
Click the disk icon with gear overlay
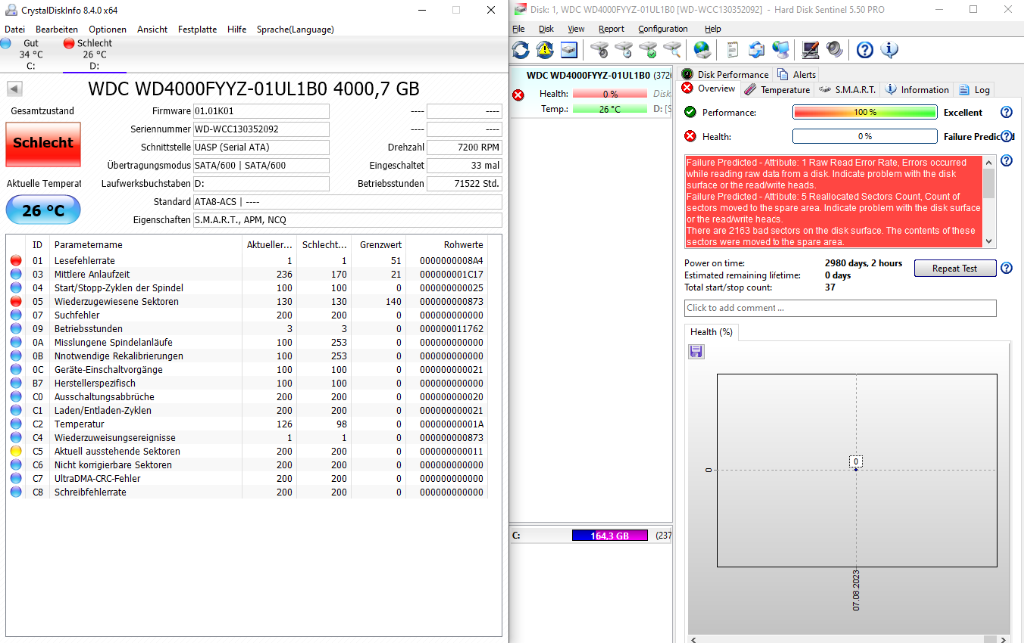click(x=600, y=50)
